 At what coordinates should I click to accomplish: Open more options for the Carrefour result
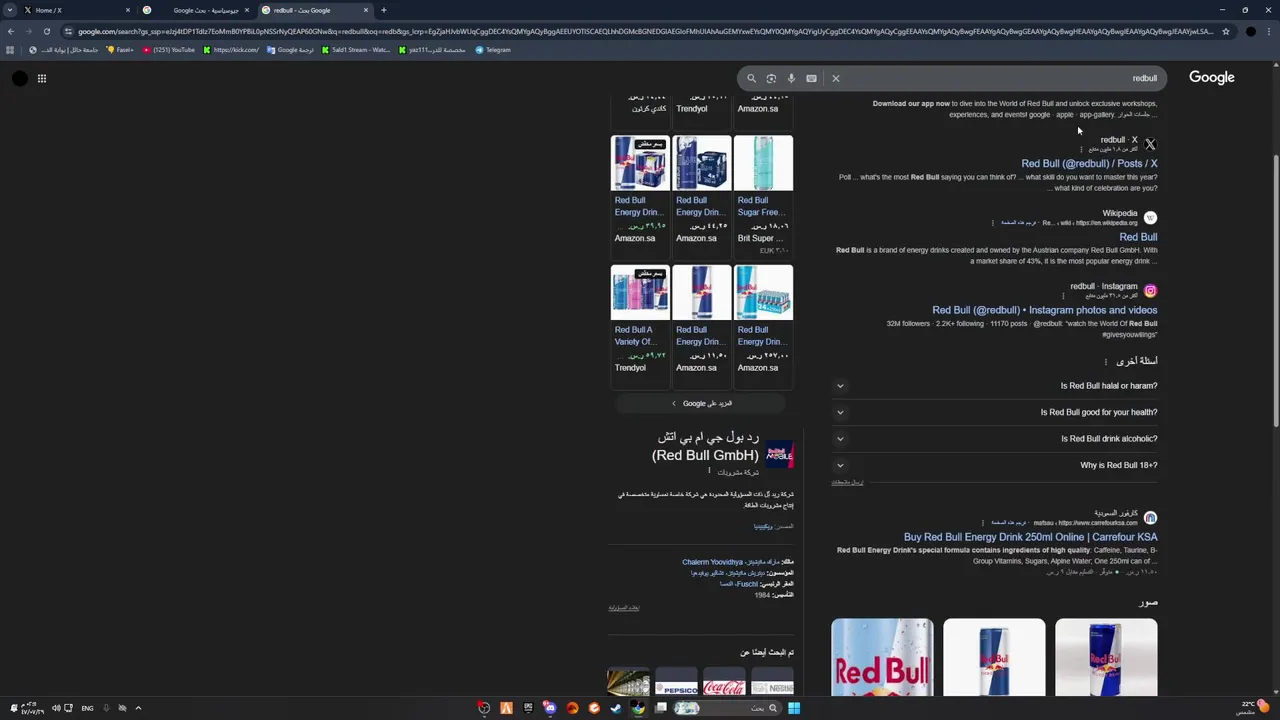pos(983,523)
